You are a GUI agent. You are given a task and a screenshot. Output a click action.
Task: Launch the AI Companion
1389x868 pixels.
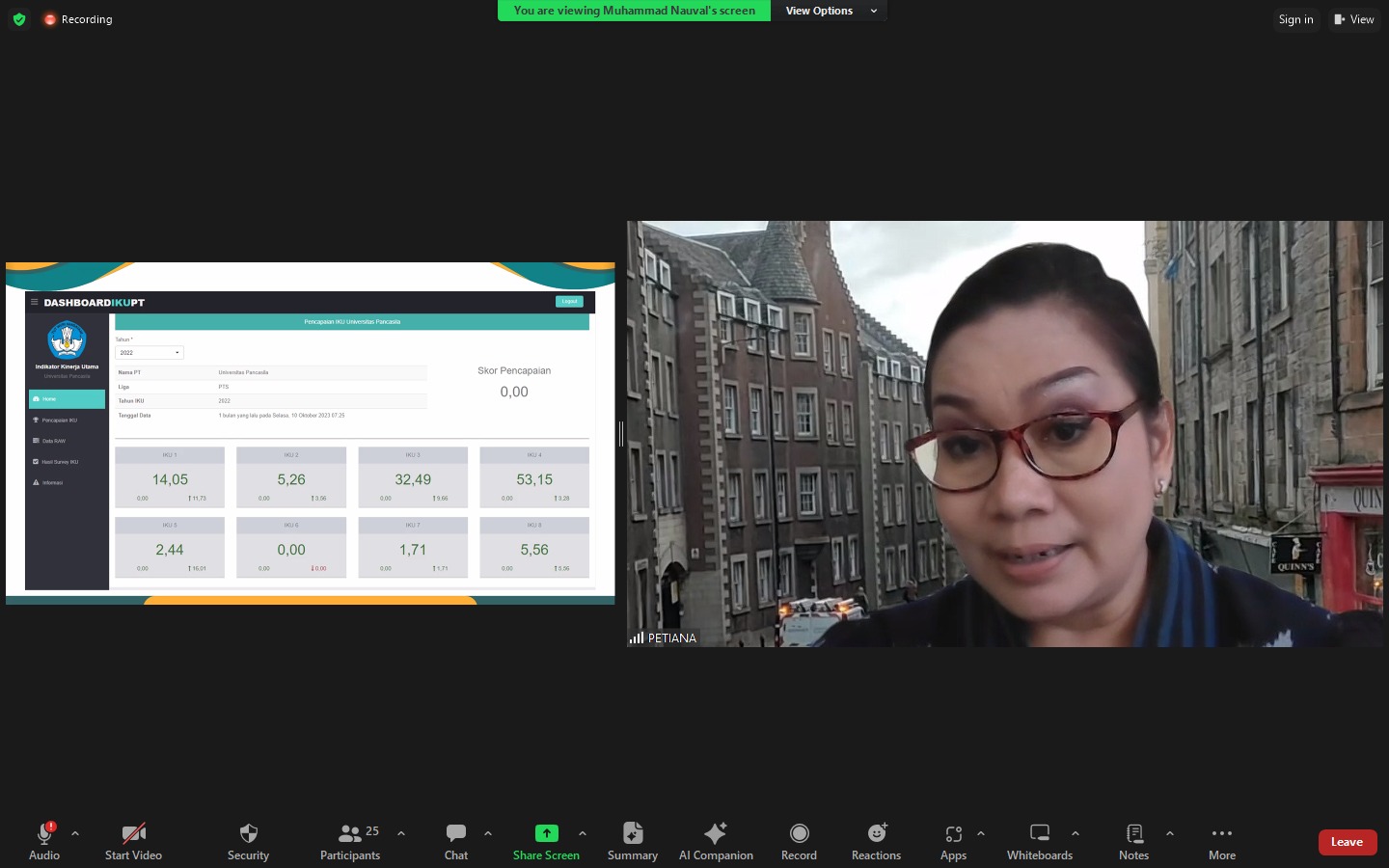point(715,841)
